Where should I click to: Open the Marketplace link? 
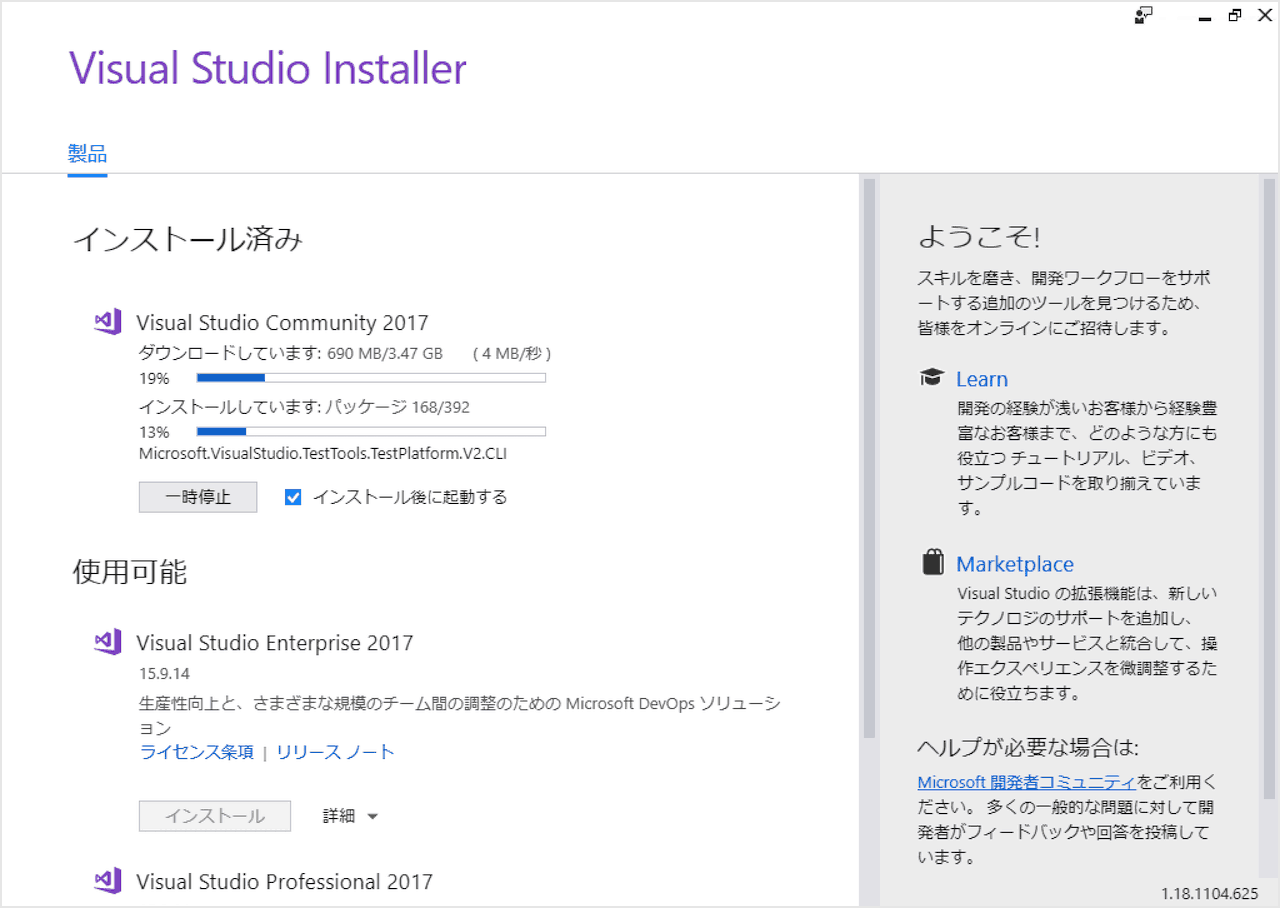point(1015,564)
